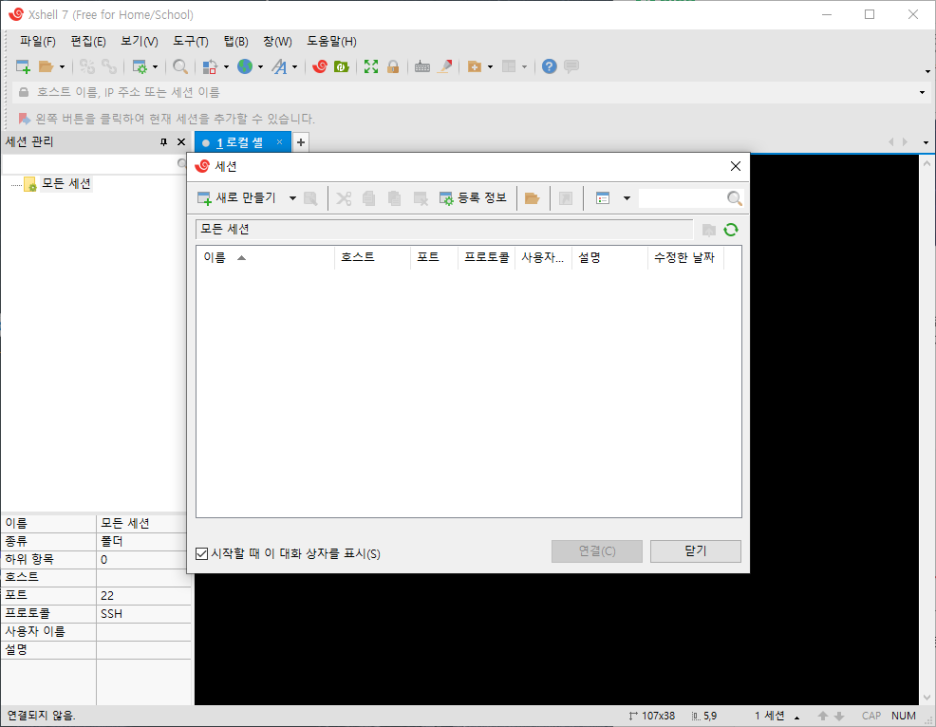This screenshot has height=727, width=936.
Task: Click the host address input field
Action: 472,93
